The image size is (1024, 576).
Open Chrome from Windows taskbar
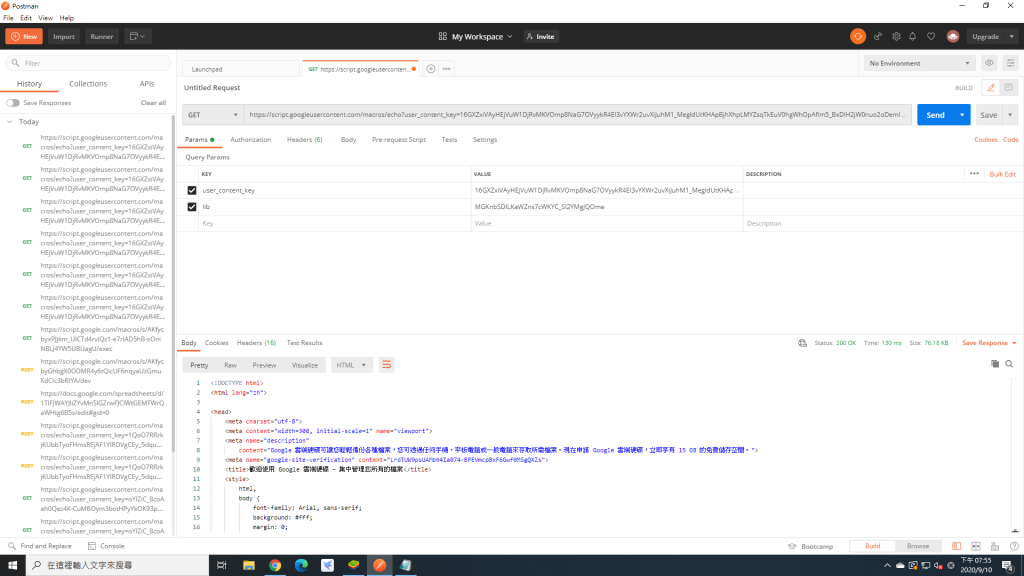point(275,566)
